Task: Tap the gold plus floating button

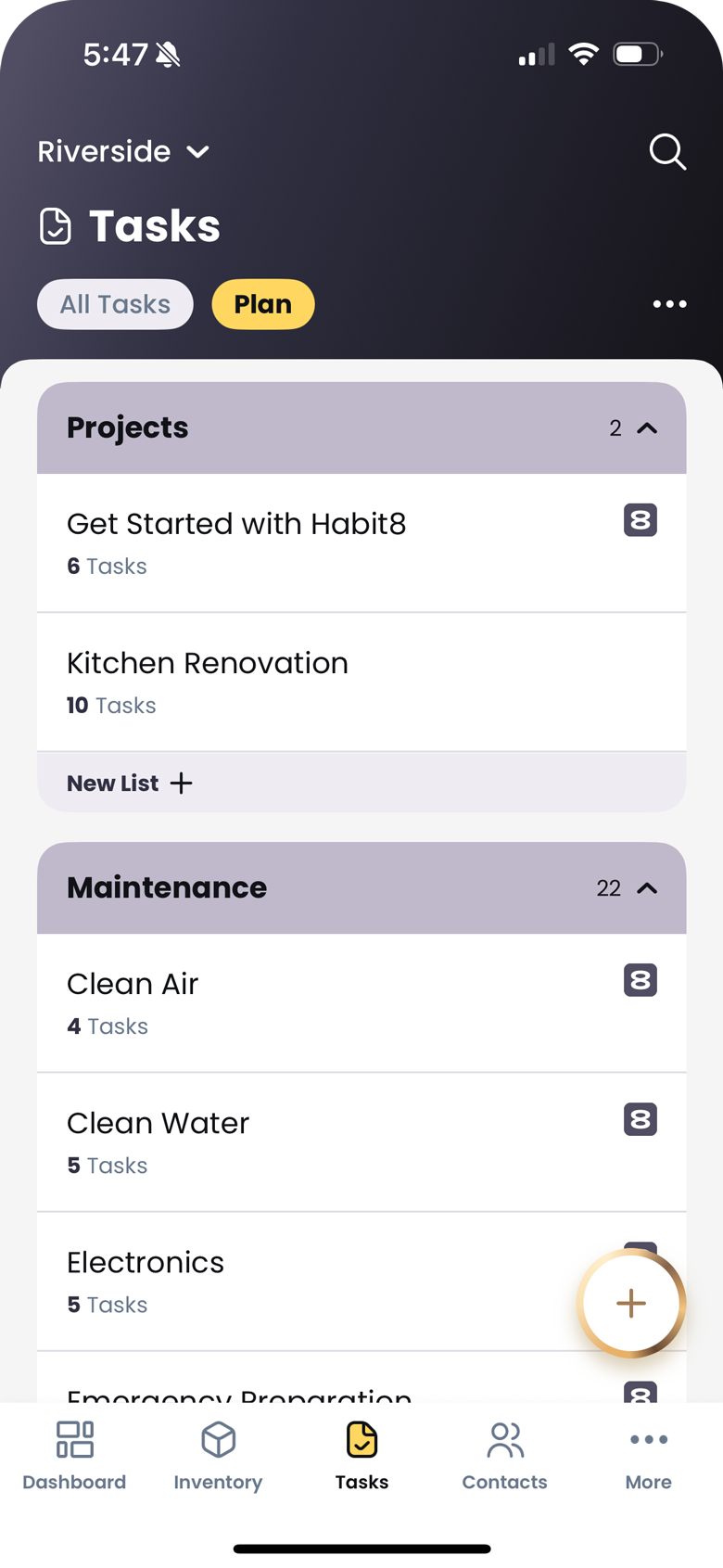Action: pos(631,1303)
